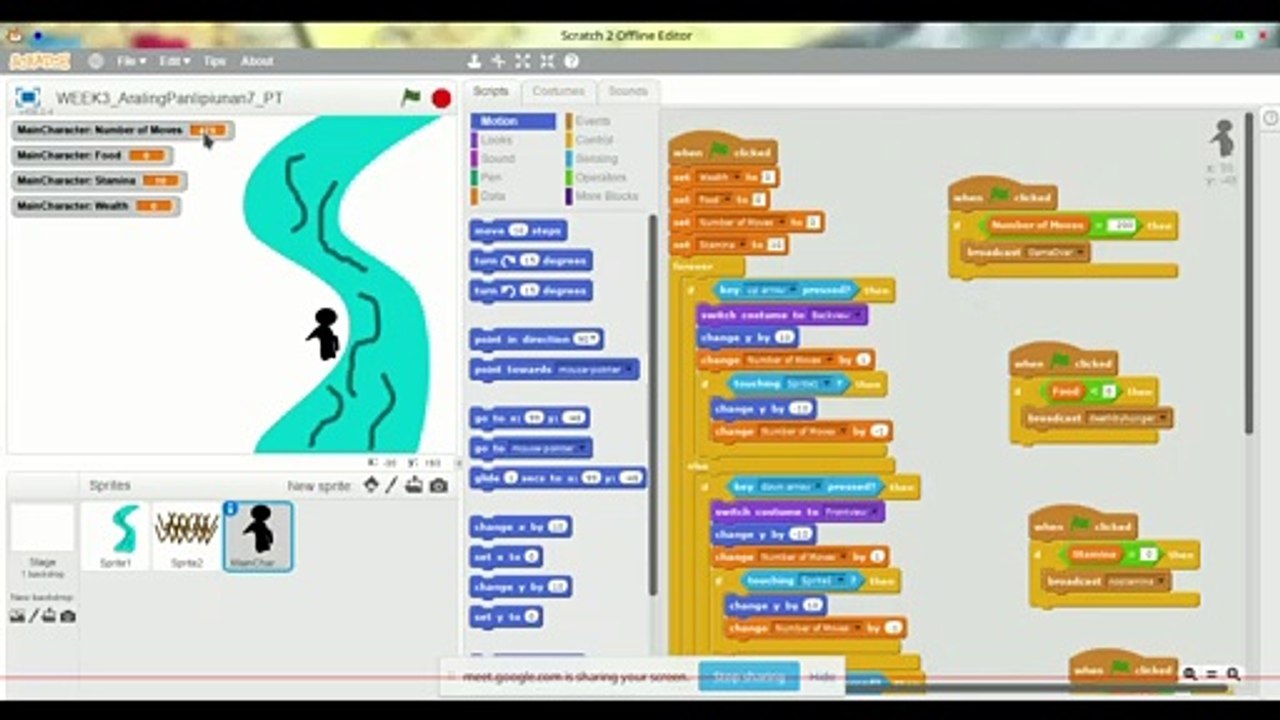Screen dimensions: 1280x720
Task: Select the Sprite1 river thumbnail
Action: tap(116, 536)
